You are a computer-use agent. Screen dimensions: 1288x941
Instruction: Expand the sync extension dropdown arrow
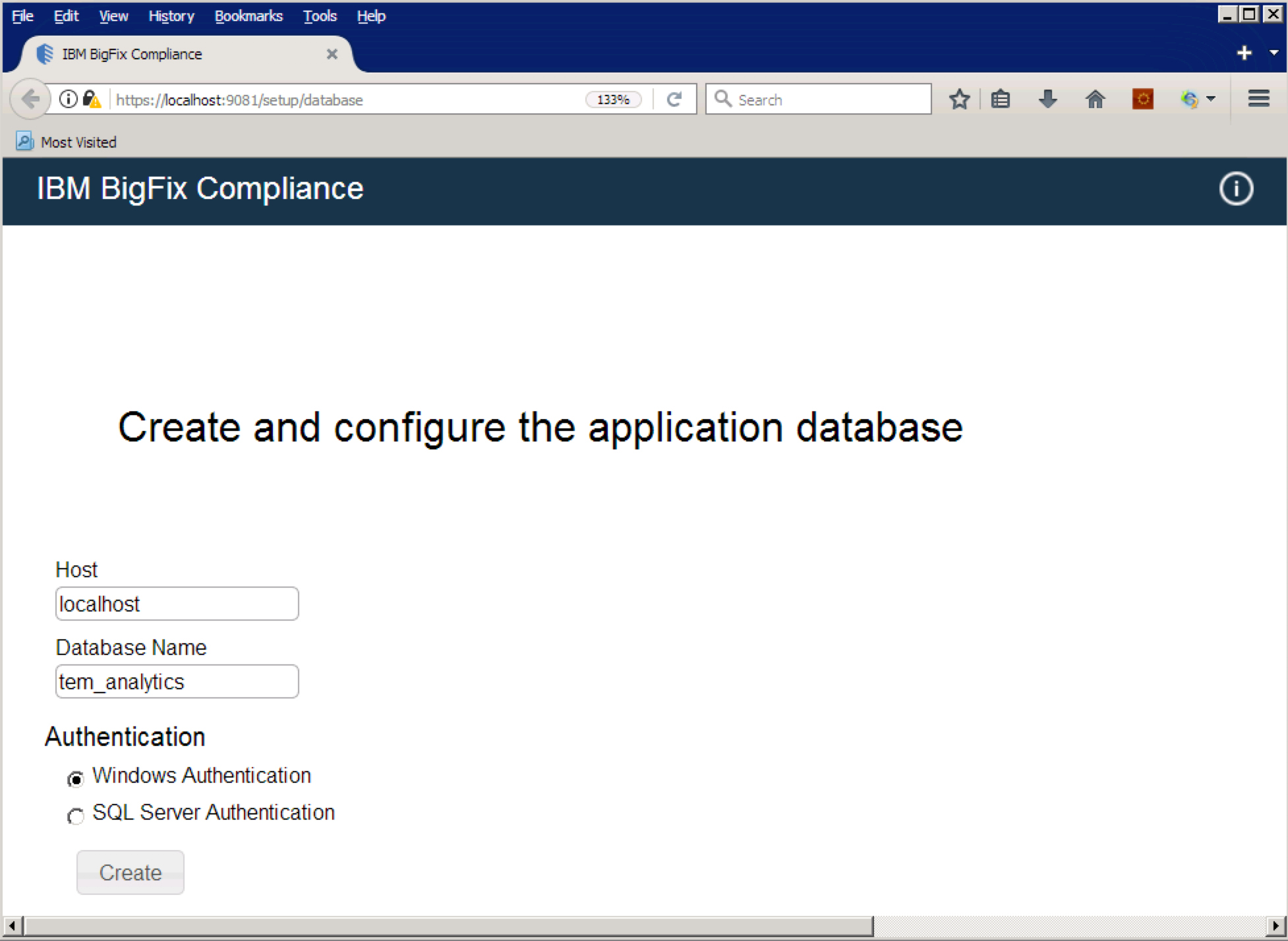click(x=1211, y=99)
